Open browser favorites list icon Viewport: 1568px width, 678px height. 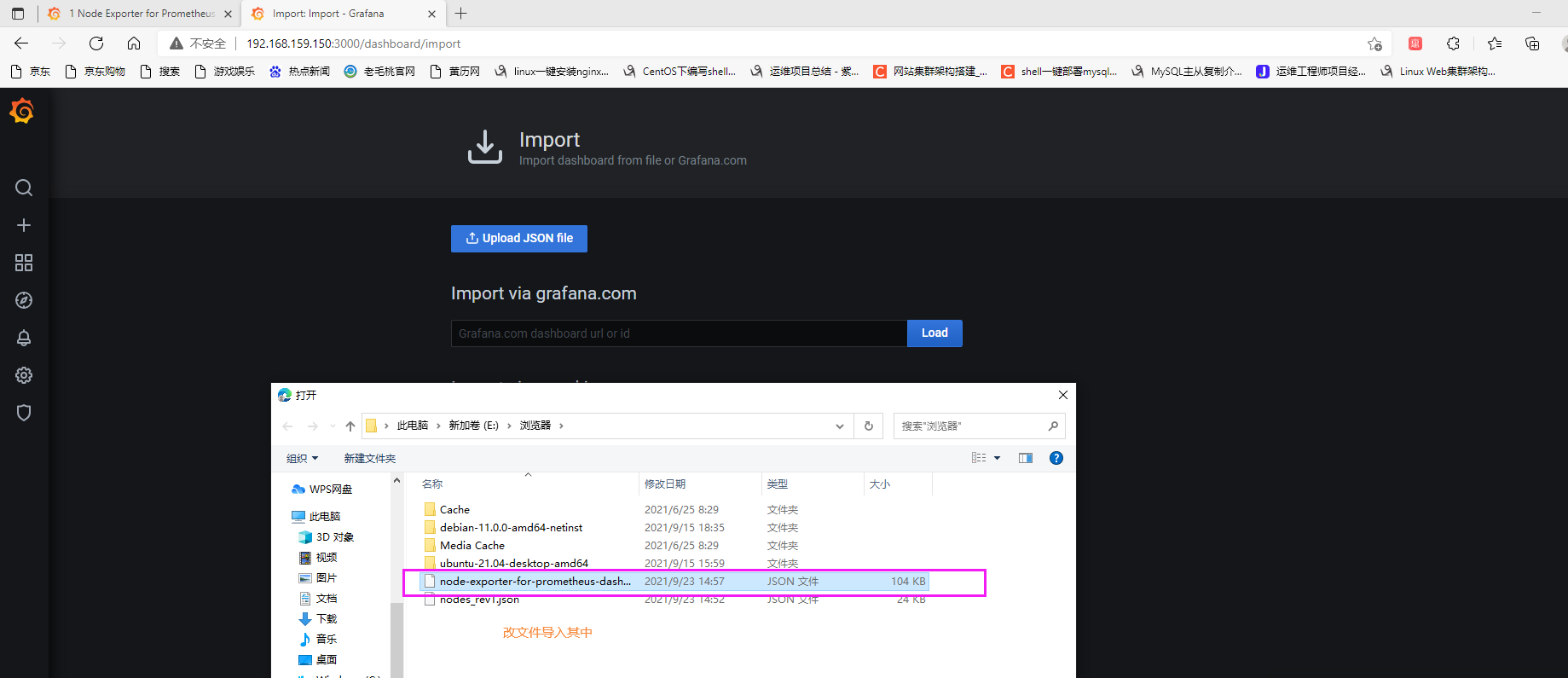[1495, 43]
